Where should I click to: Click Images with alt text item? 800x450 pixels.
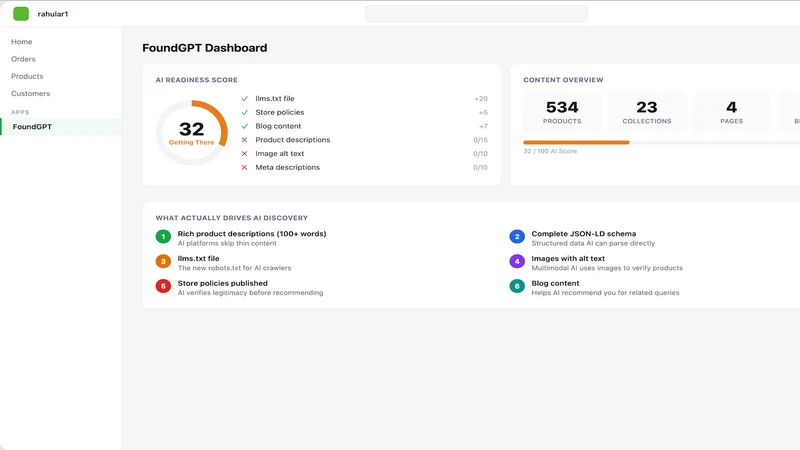pos(568,259)
